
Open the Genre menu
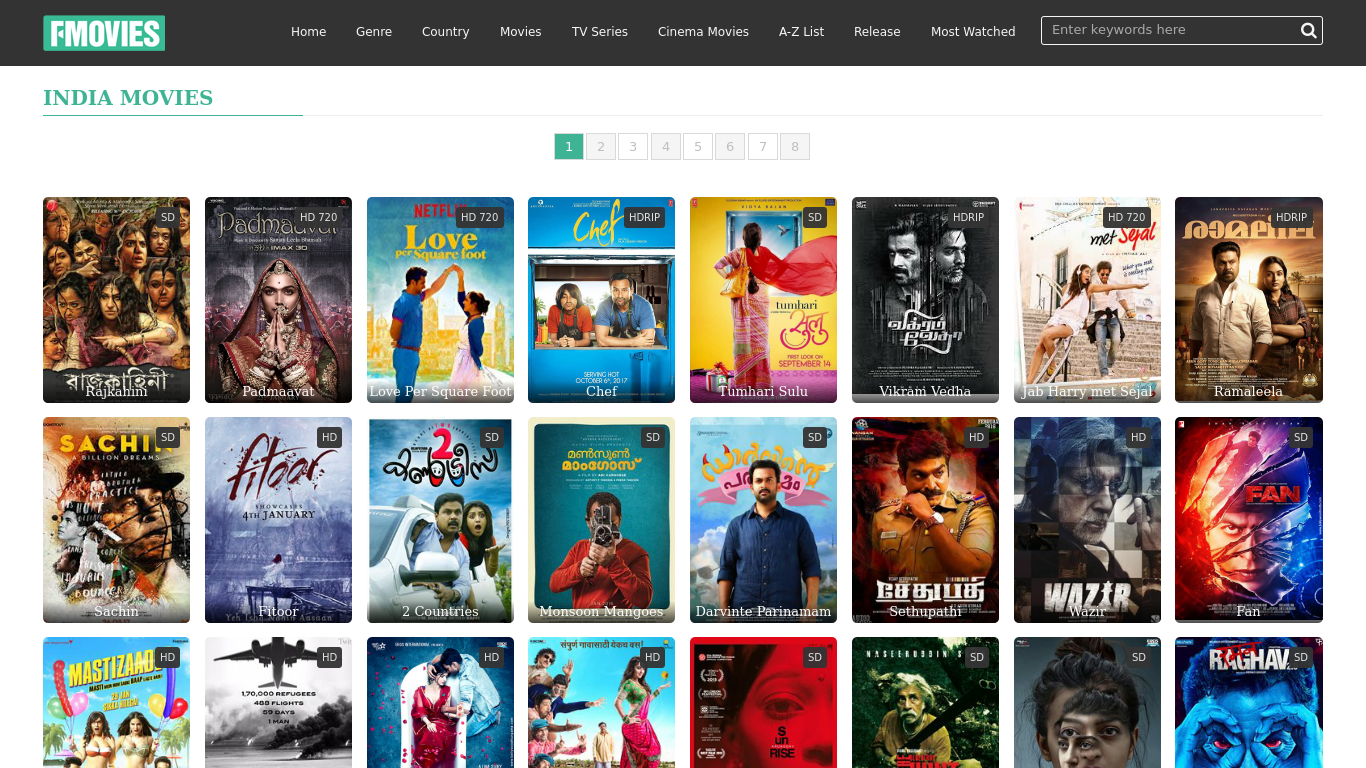click(x=374, y=32)
